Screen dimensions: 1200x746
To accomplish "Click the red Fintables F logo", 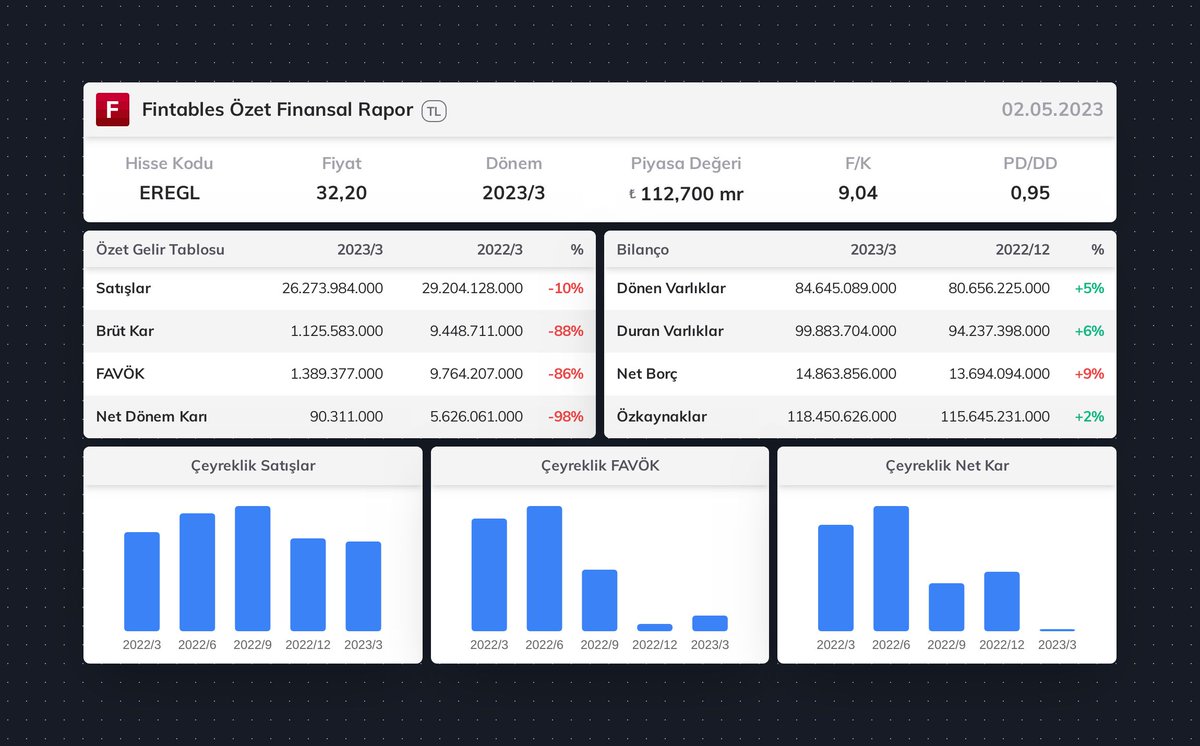I will (x=112, y=110).
